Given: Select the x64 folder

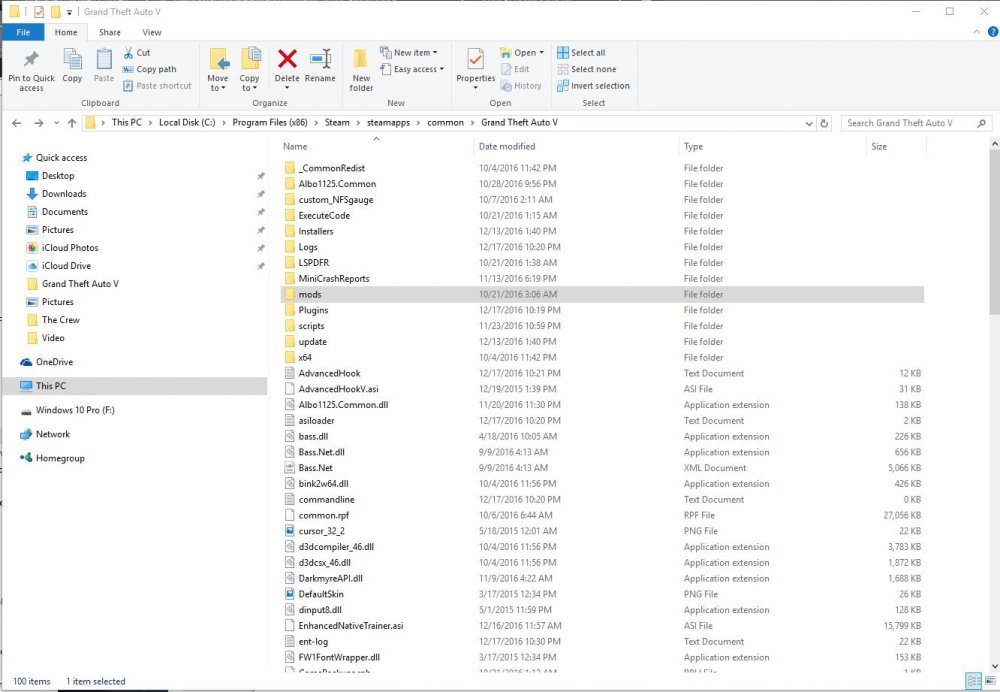Looking at the screenshot, I should click(x=305, y=357).
